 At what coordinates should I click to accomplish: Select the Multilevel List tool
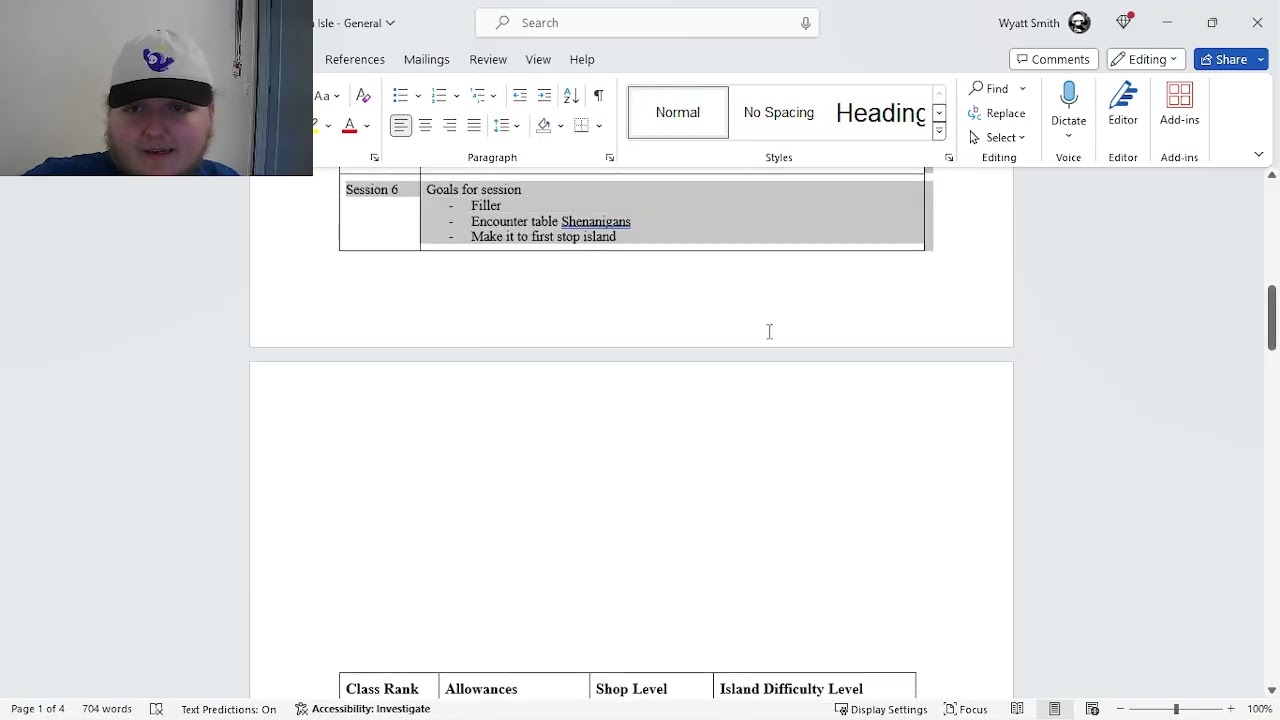tap(478, 95)
